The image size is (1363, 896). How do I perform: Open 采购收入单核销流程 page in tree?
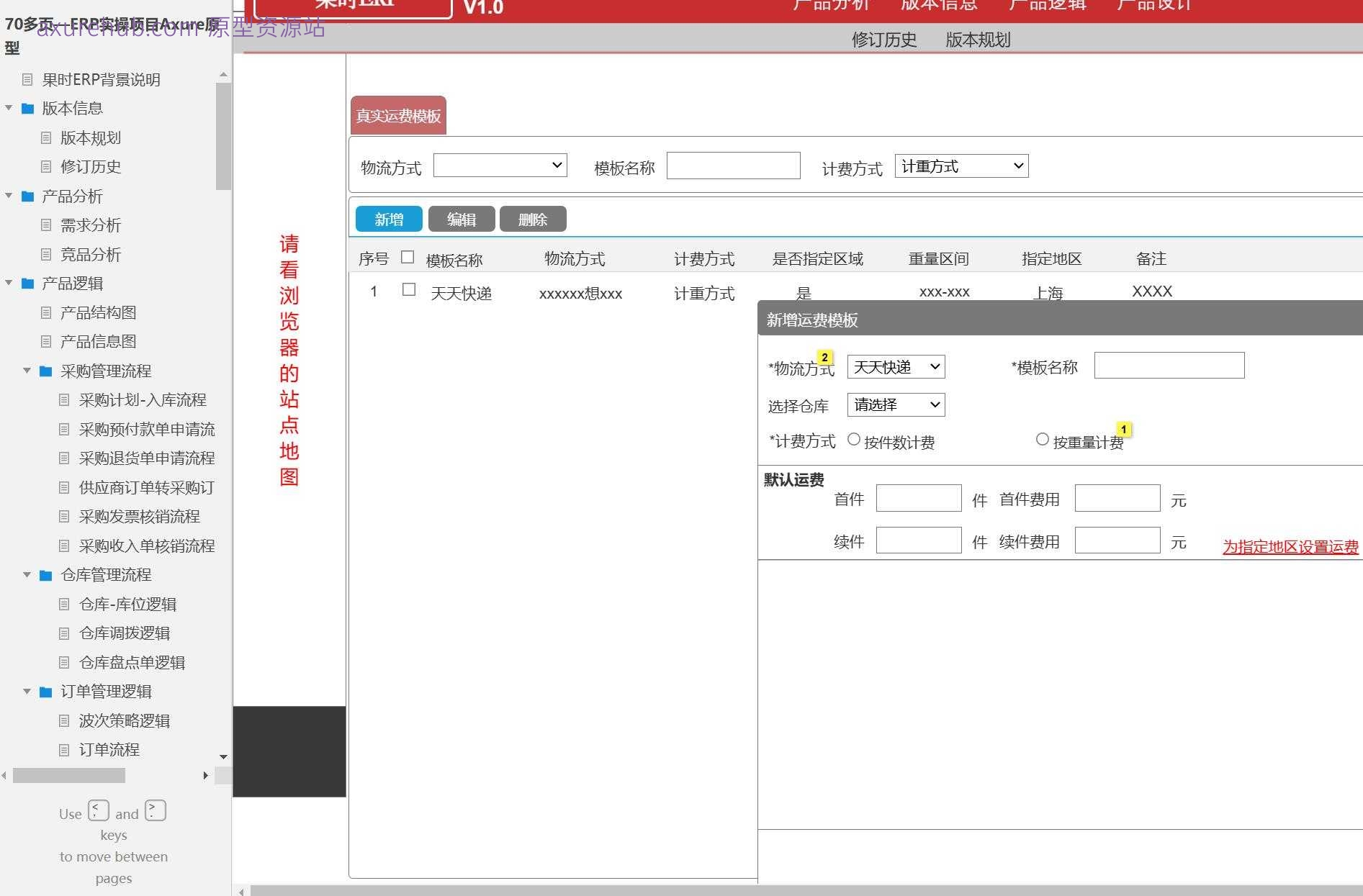pyautogui.click(x=146, y=546)
